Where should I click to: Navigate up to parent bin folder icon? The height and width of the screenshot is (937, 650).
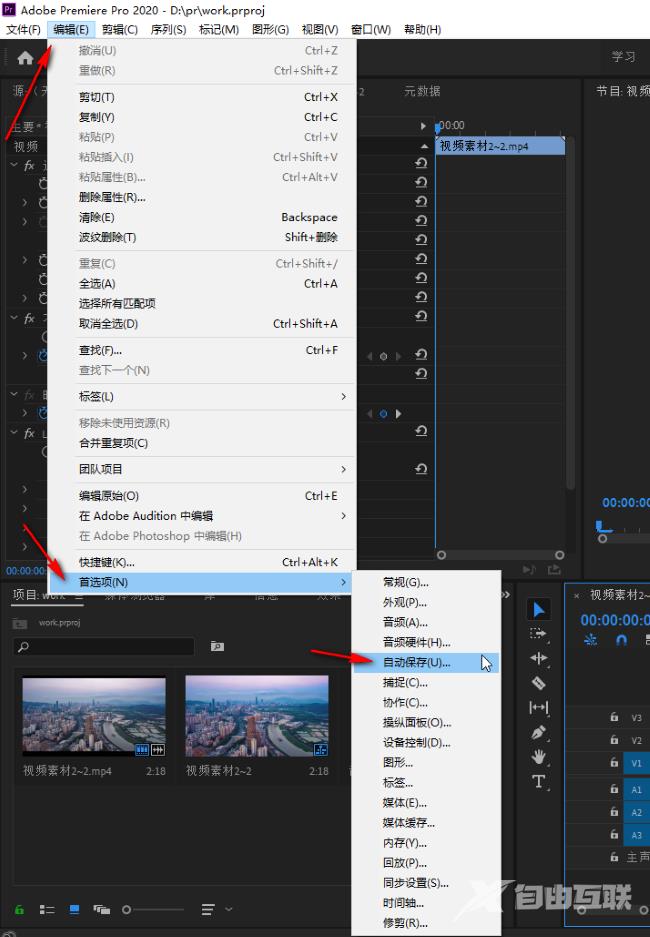click(x=20, y=623)
